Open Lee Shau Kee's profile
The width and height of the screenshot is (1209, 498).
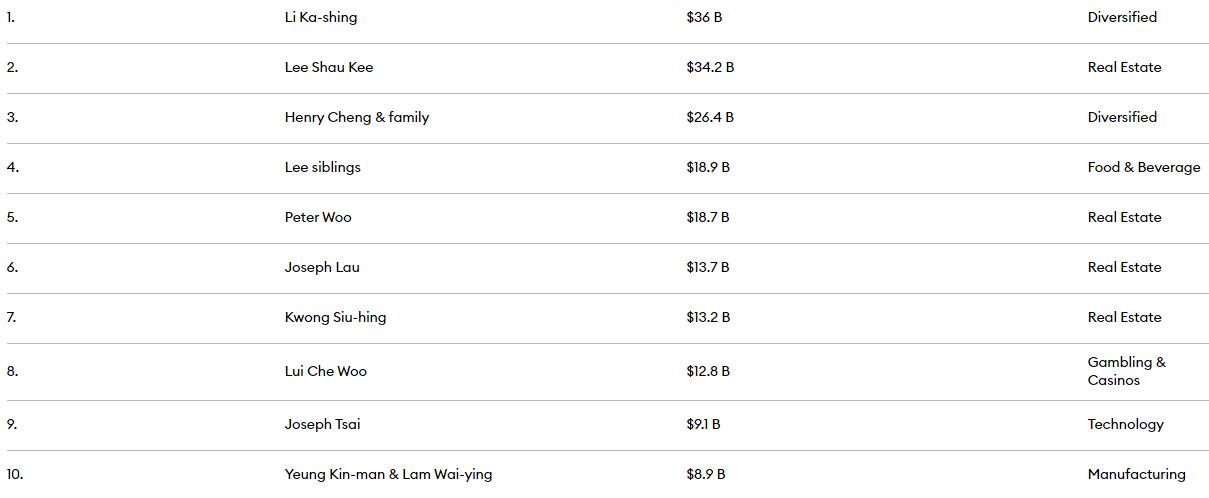328,67
